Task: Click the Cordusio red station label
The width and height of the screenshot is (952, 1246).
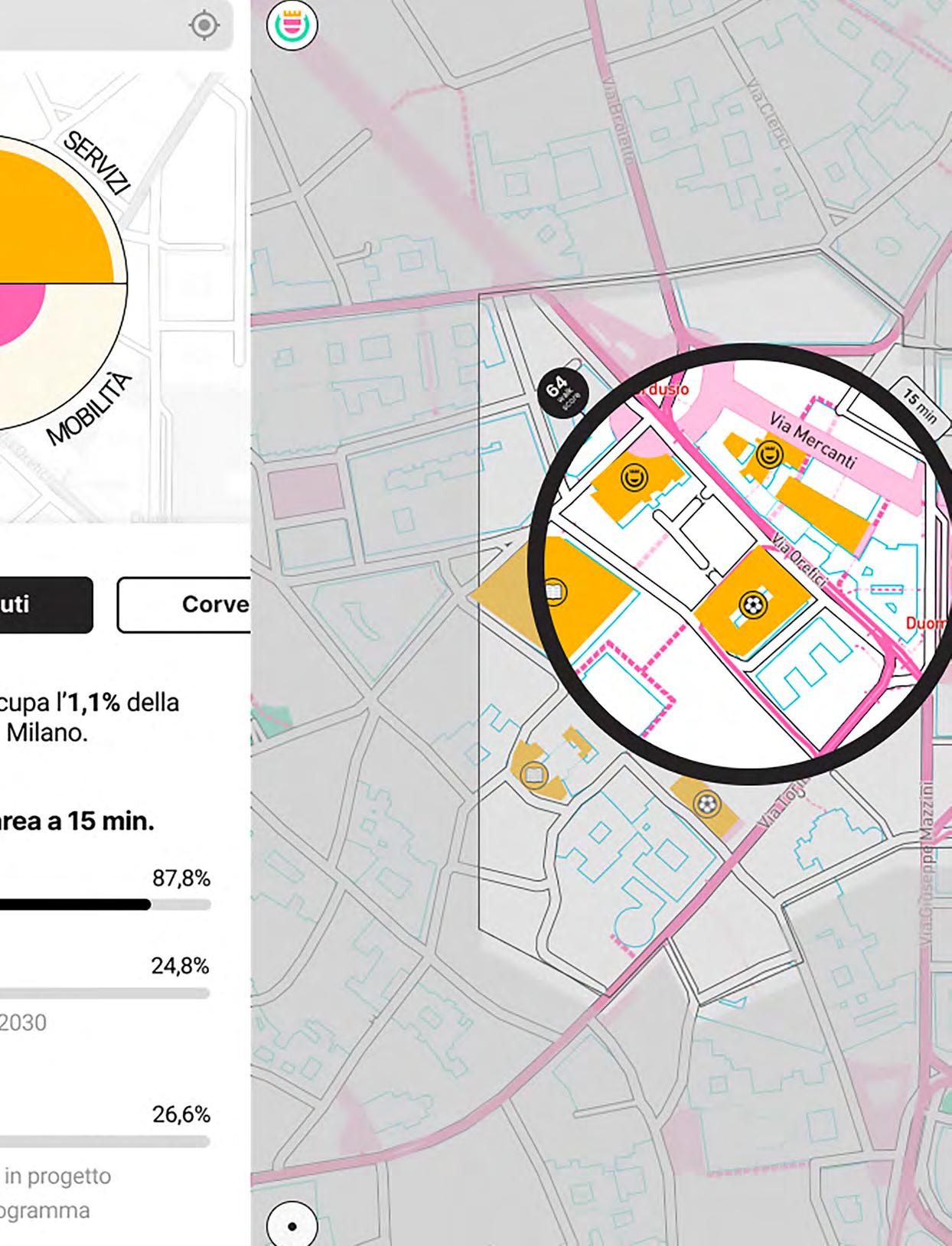Action: 663,390
